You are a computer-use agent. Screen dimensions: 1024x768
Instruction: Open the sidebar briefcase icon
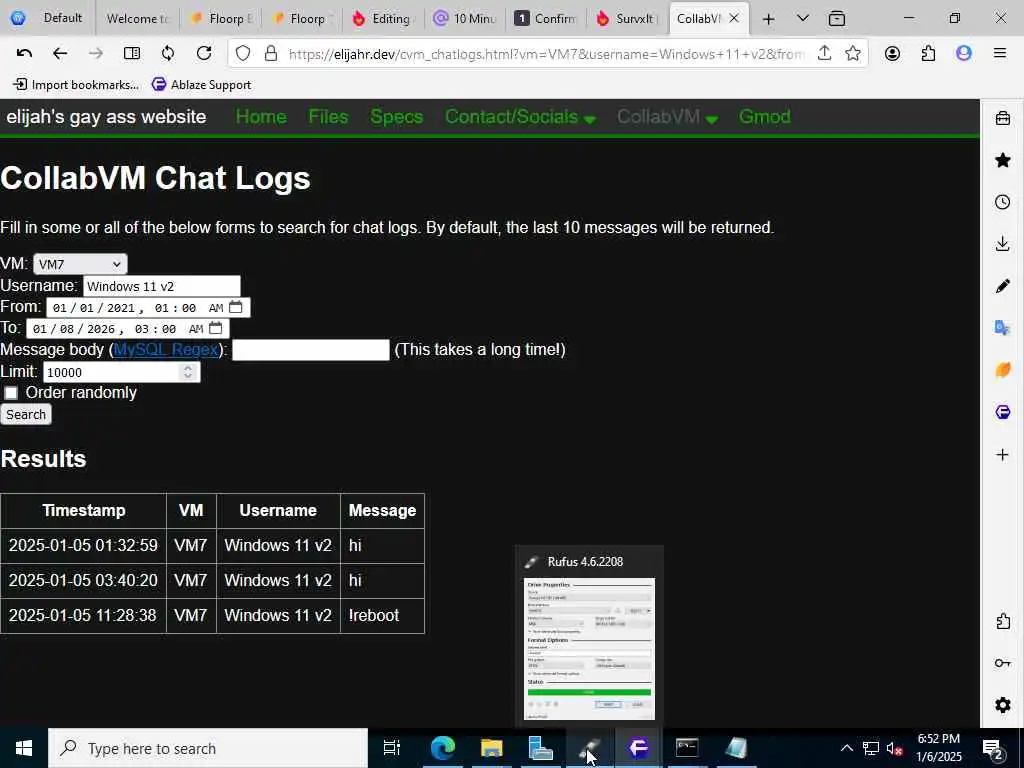tap(1002, 118)
